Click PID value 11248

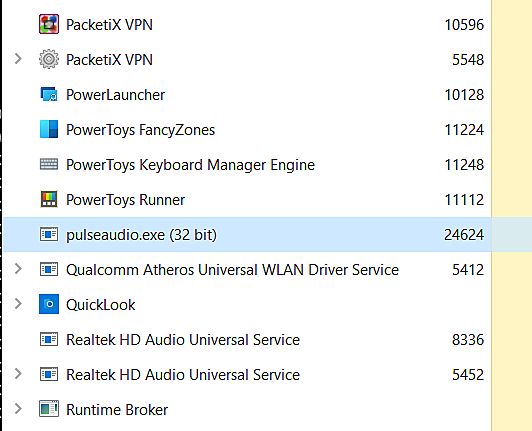[464, 165]
